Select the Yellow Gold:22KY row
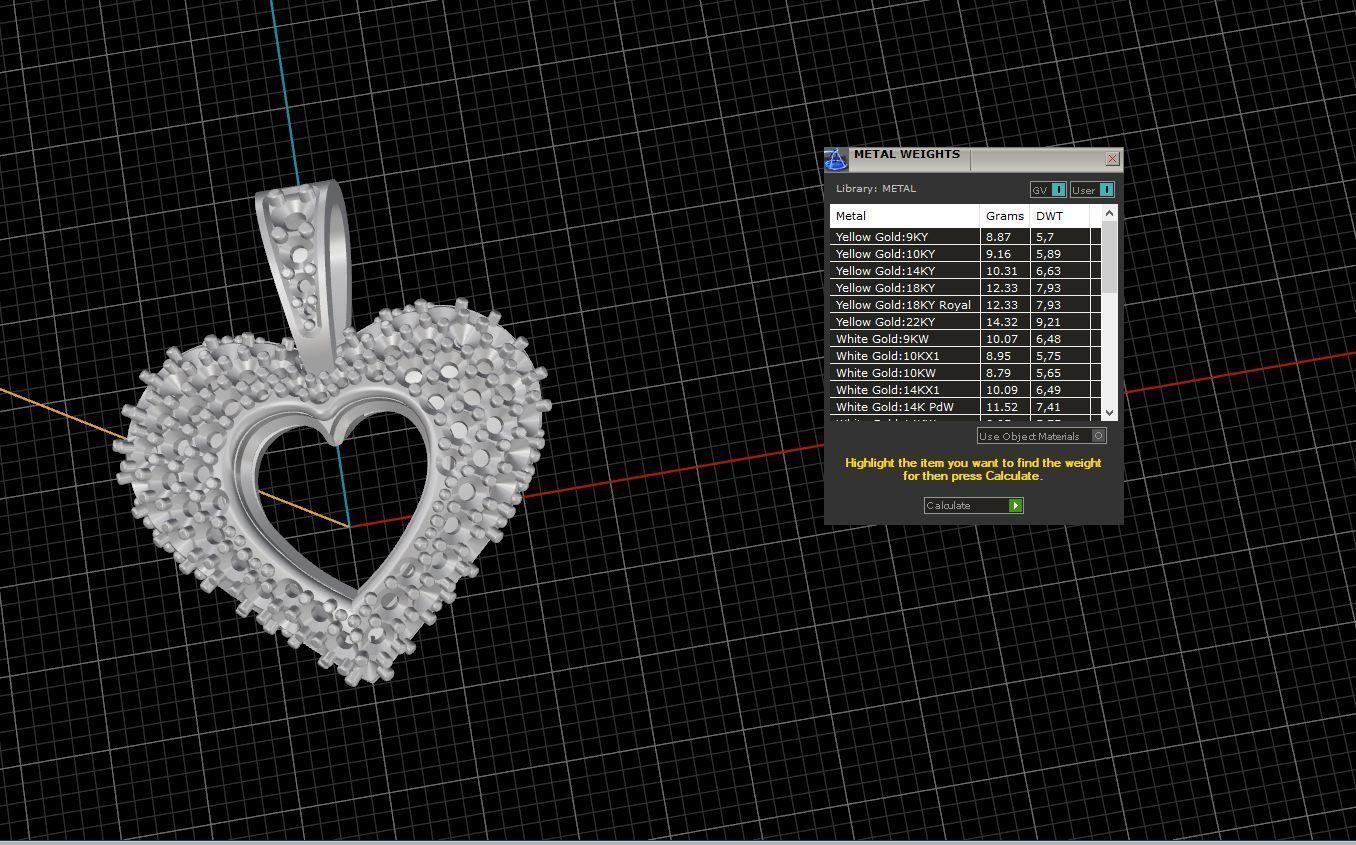Screen dimensions: 1356x845 [x=965, y=322]
